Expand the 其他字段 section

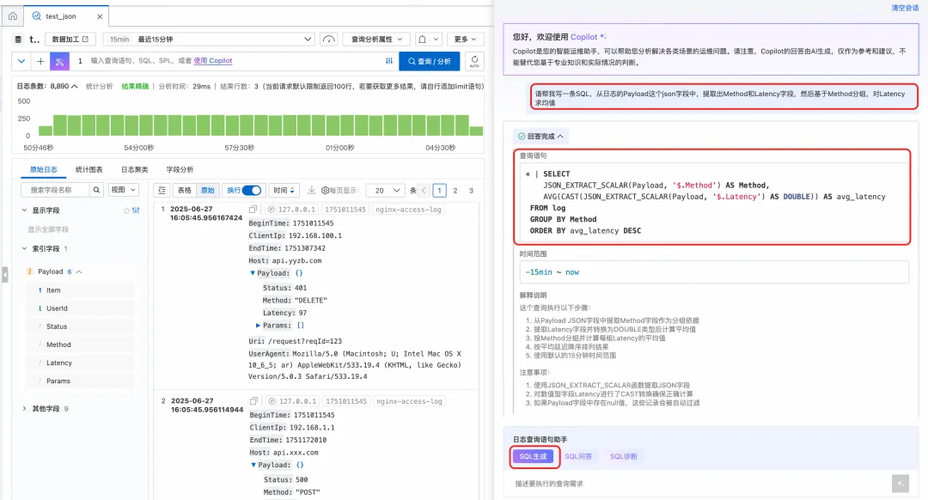[x=24, y=409]
